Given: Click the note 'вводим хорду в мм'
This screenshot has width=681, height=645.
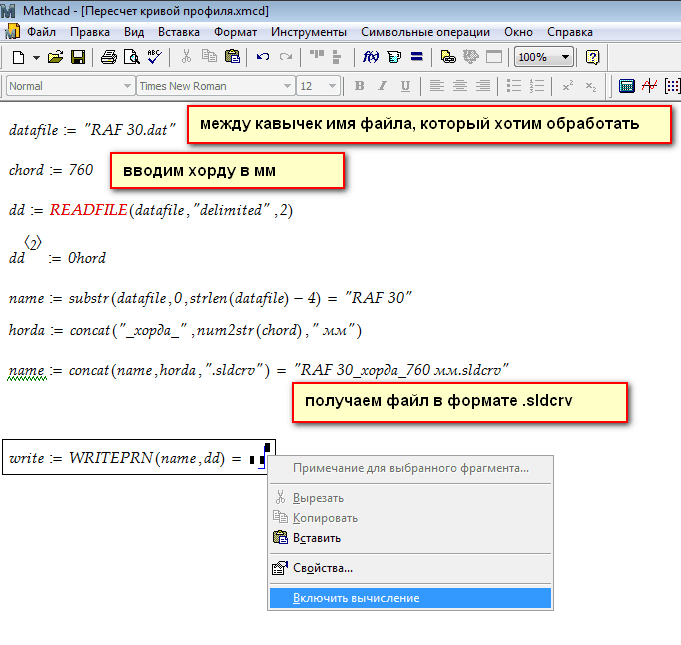Looking at the screenshot, I should click(227, 171).
